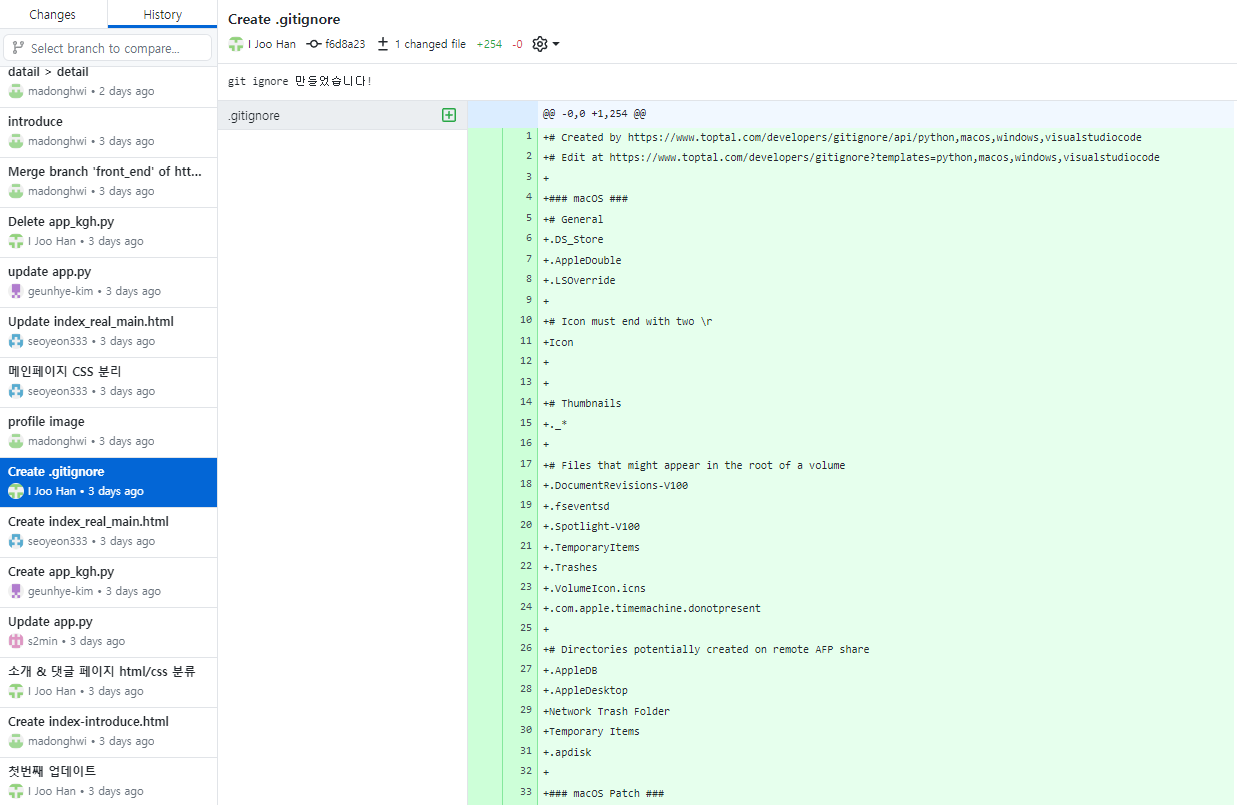Click geunhye-kim avatar on 'Create app_kgh.py'

15,591
